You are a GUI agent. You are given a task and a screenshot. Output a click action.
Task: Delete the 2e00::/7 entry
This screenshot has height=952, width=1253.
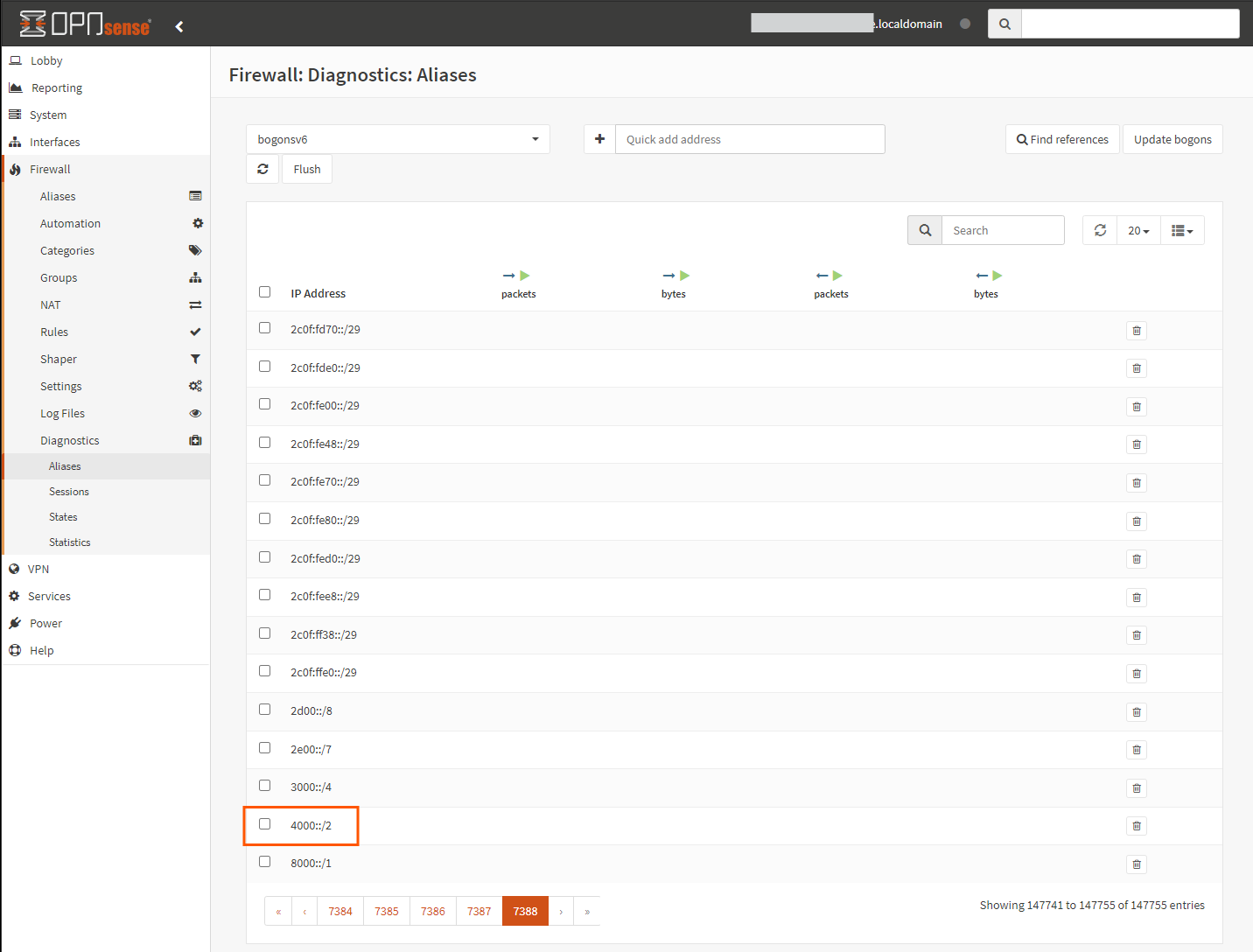click(x=1137, y=750)
